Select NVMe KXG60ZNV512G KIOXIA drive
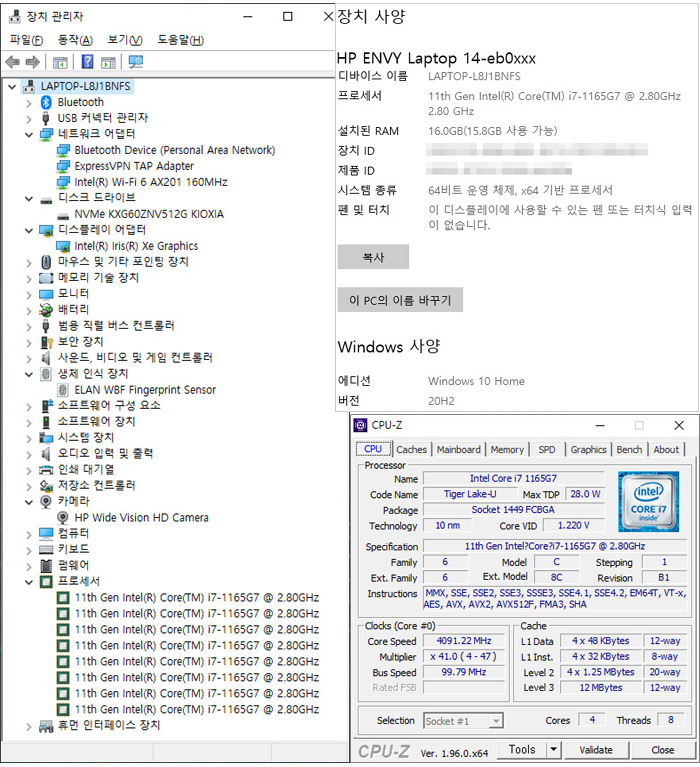The width and height of the screenshot is (700, 767). [x=149, y=214]
